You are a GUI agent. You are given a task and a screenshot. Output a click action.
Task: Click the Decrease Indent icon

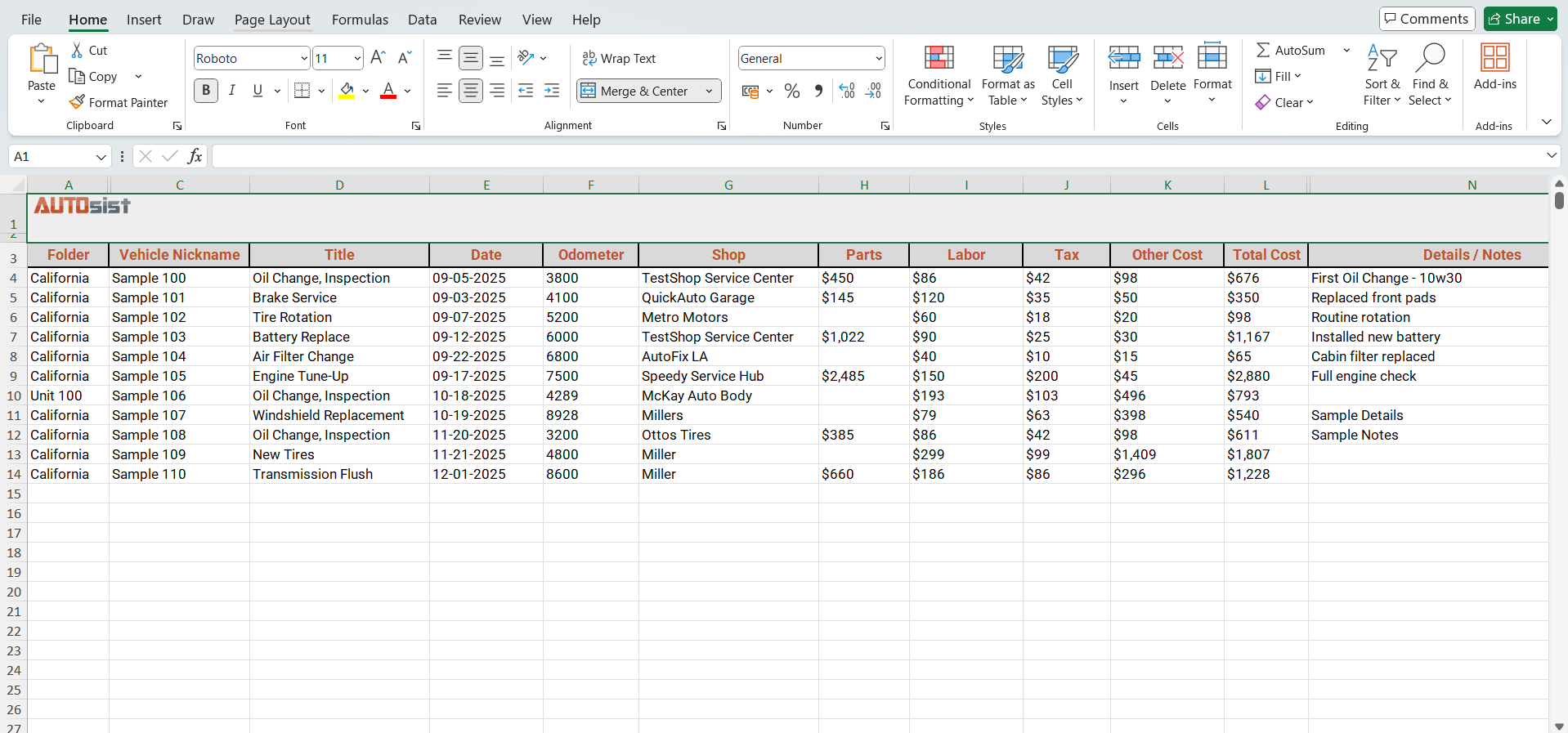(526, 91)
